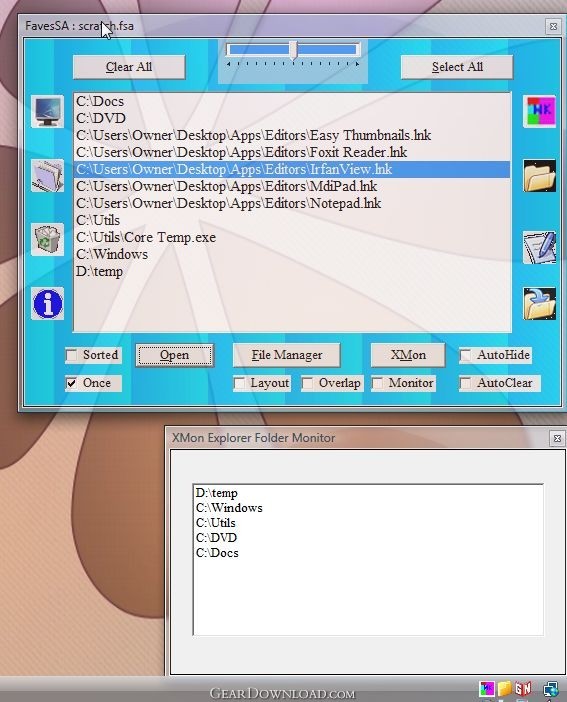Select D:\temp in XMon monitor list
Image resolution: width=567 pixels, height=702 pixels.
(x=368, y=493)
